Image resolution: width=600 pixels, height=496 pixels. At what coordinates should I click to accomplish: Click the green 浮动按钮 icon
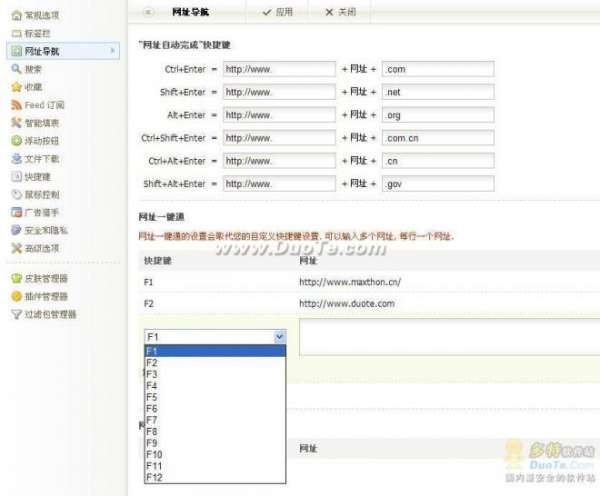16,141
